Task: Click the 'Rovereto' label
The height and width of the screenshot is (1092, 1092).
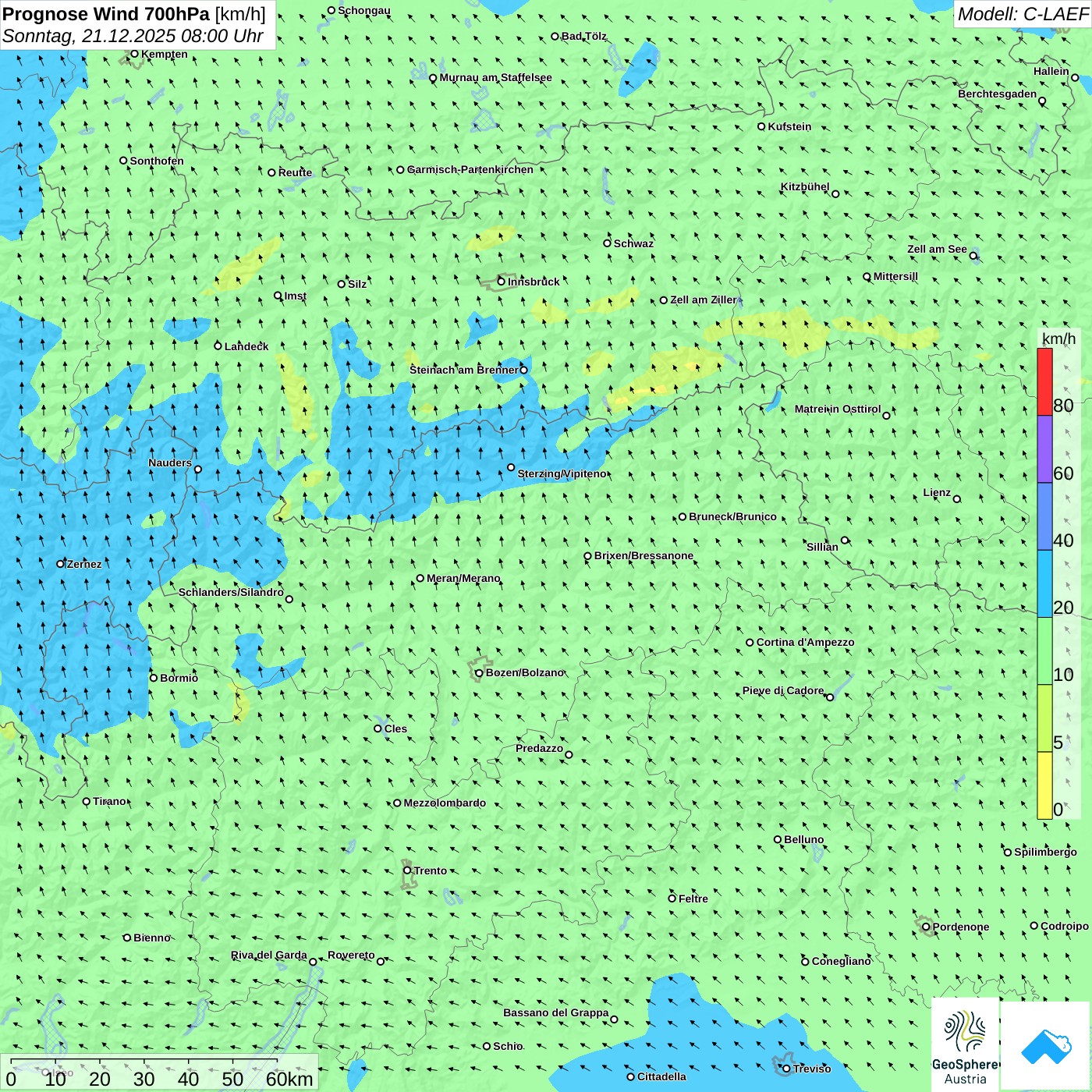Action: [x=351, y=955]
